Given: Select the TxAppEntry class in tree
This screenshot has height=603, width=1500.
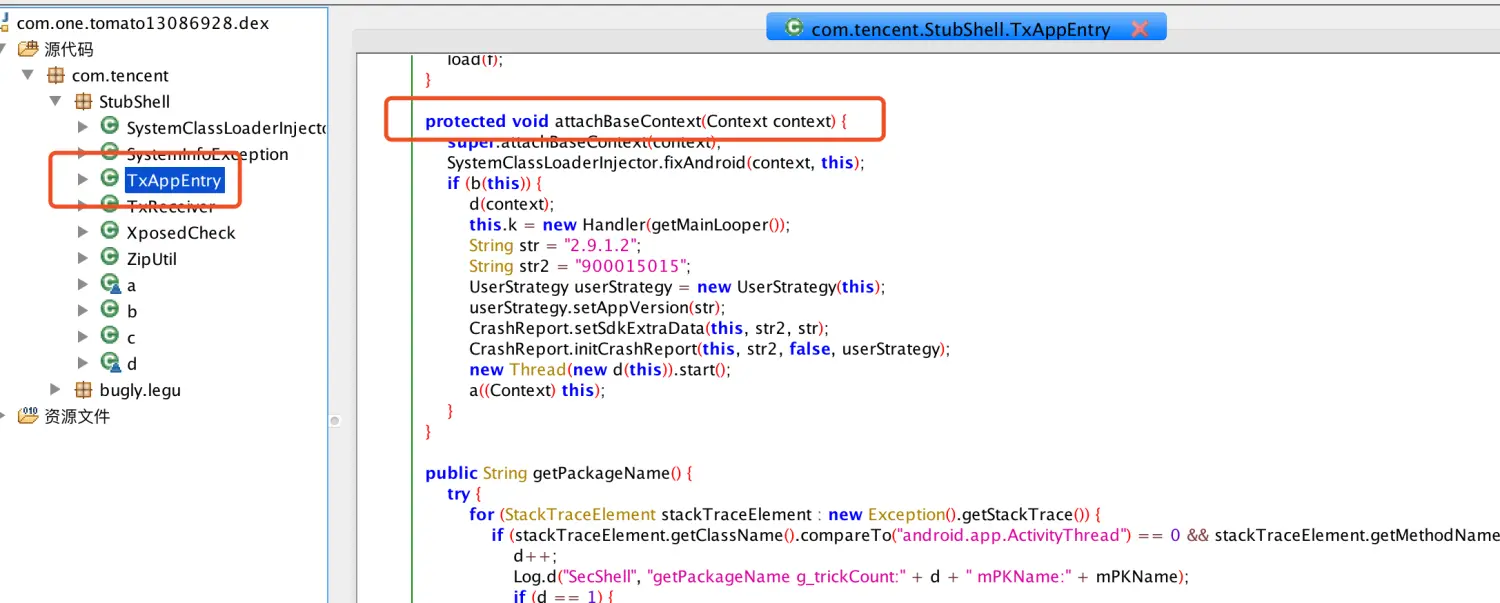Looking at the screenshot, I should [x=174, y=180].
